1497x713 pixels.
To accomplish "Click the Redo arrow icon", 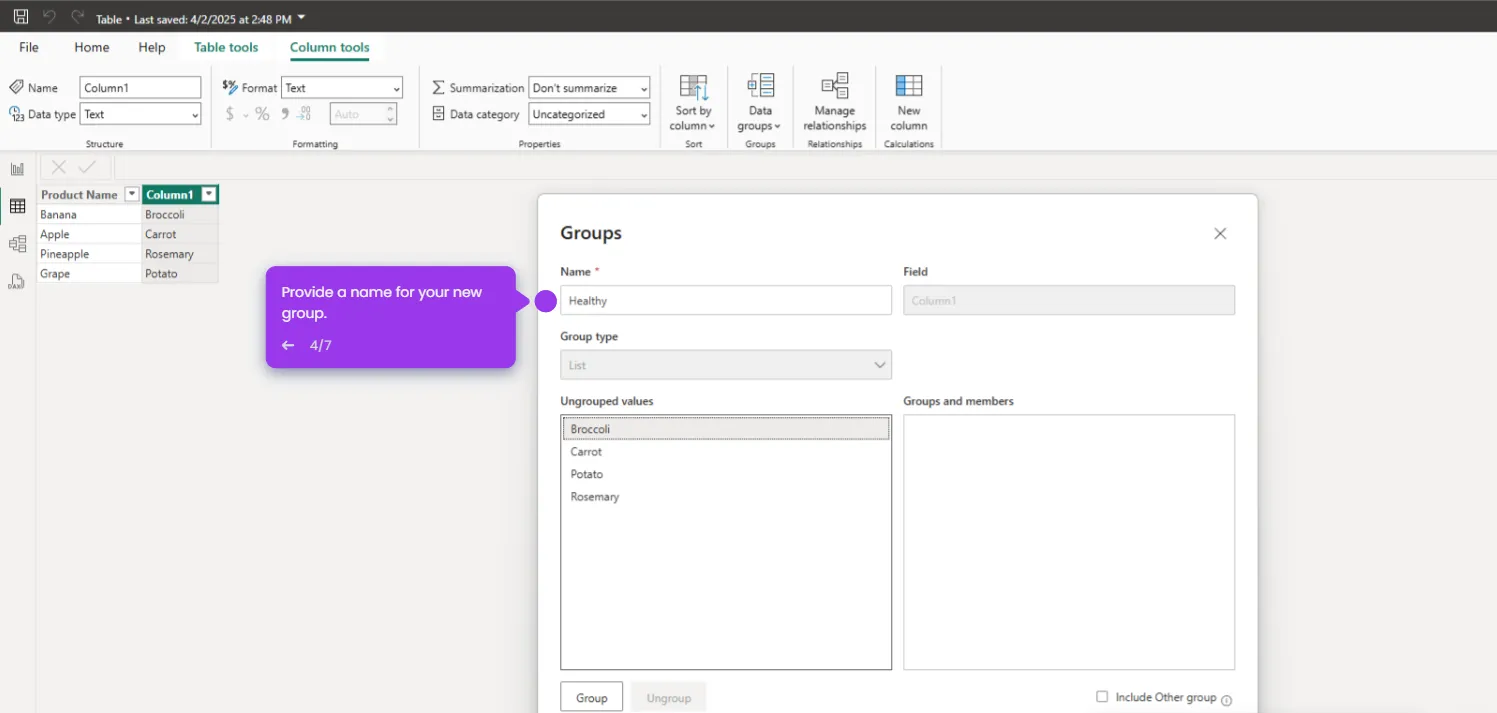I will coord(77,17).
